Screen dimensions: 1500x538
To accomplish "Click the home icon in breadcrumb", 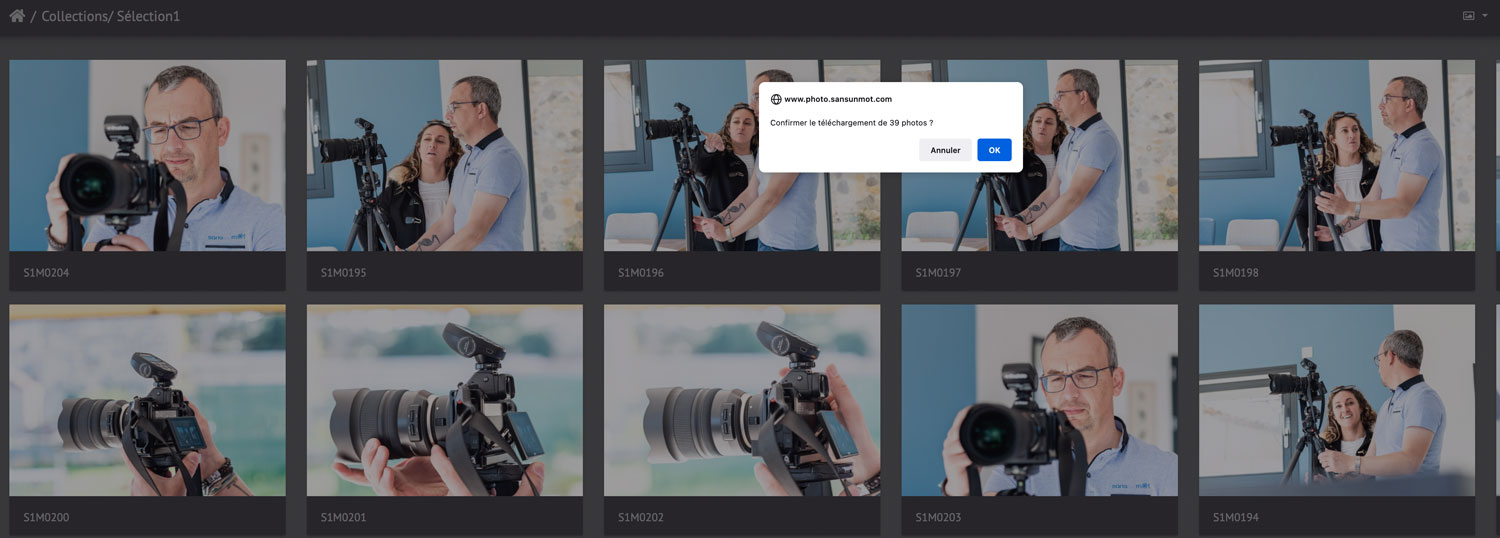I will (x=17, y=16).
